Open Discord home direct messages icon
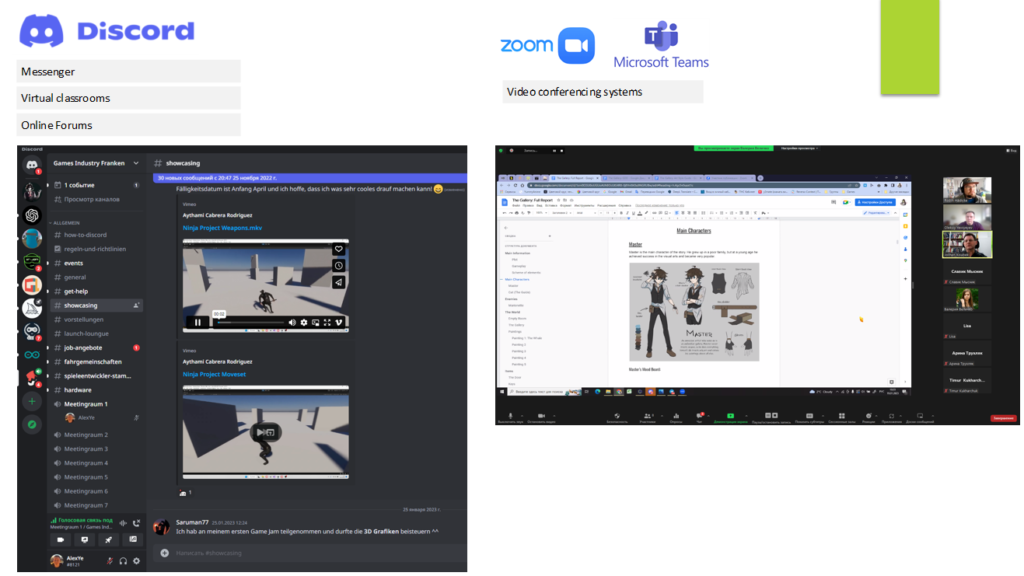This screenshot has width=1024, height=576. point(31,165)
